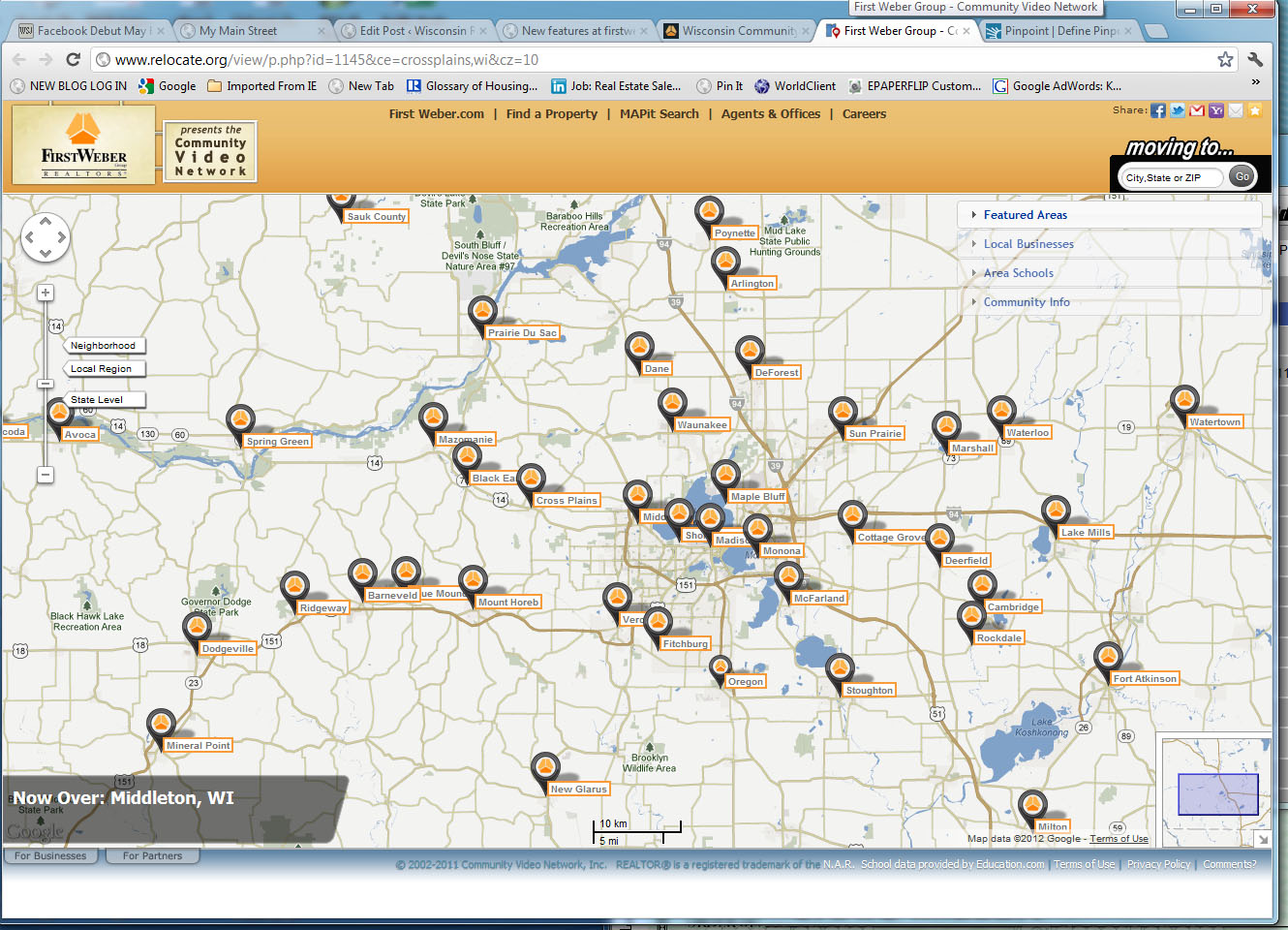
Task: Open the Privacy Policy link
Action: point(1158,865)
